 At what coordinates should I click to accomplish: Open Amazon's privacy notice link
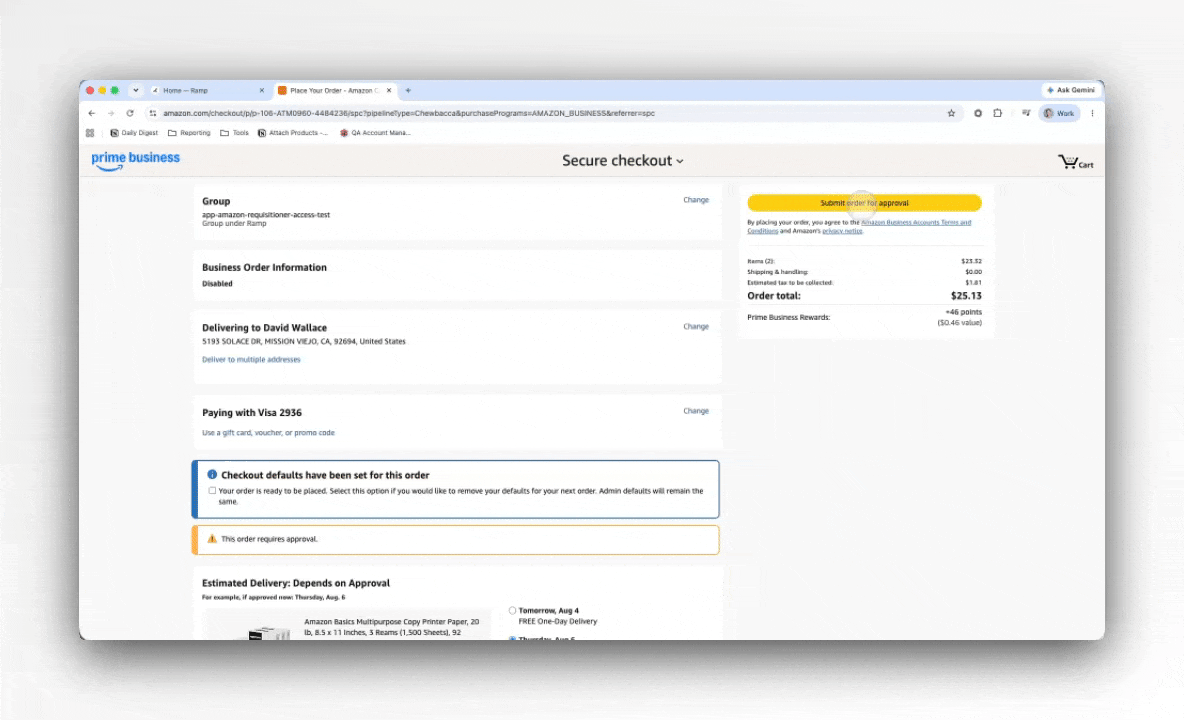point(842,231)
